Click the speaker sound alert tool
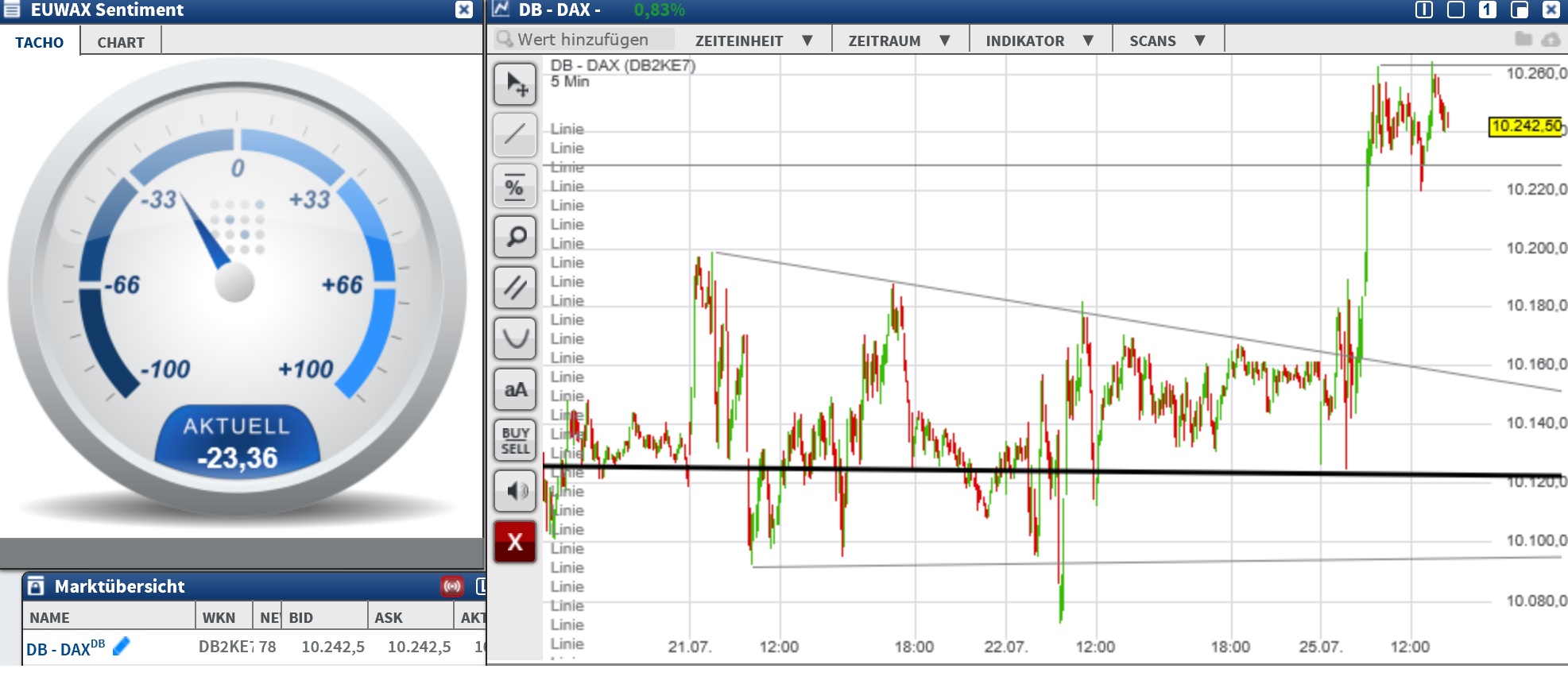Image resolution: width=1568 pixels, height=688 pixels. (515, 491)
